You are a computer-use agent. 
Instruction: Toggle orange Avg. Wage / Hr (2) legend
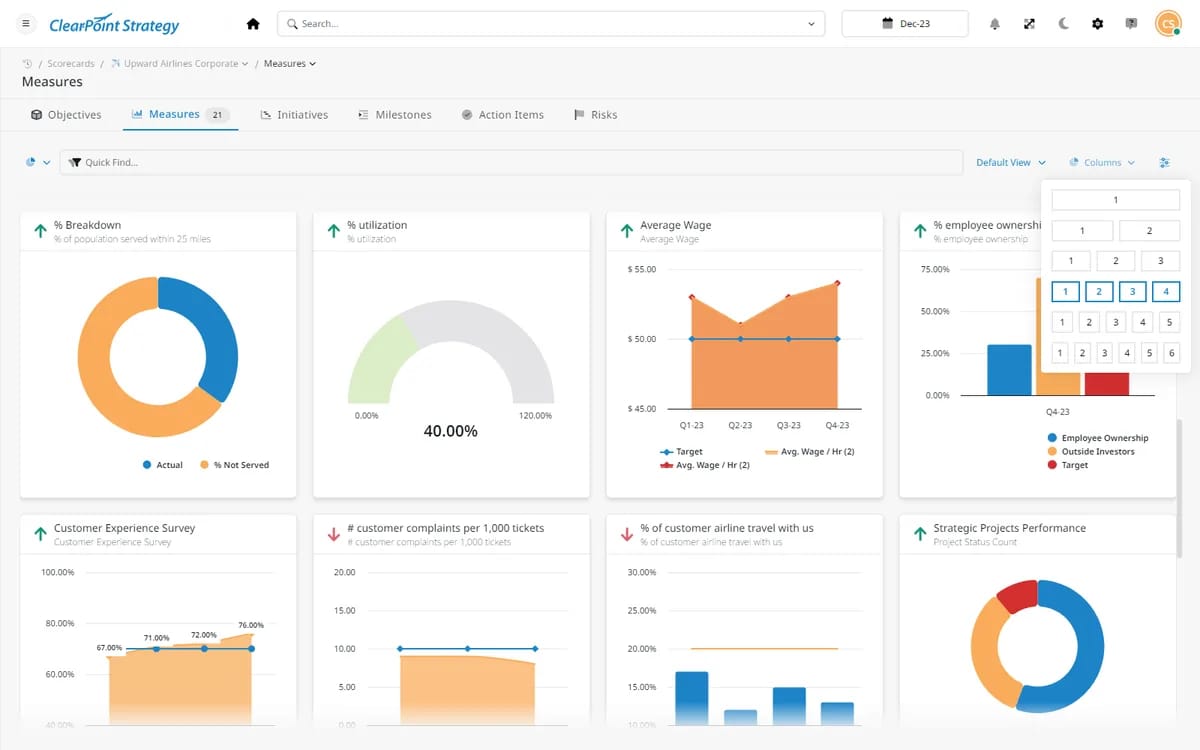(809, 452)
